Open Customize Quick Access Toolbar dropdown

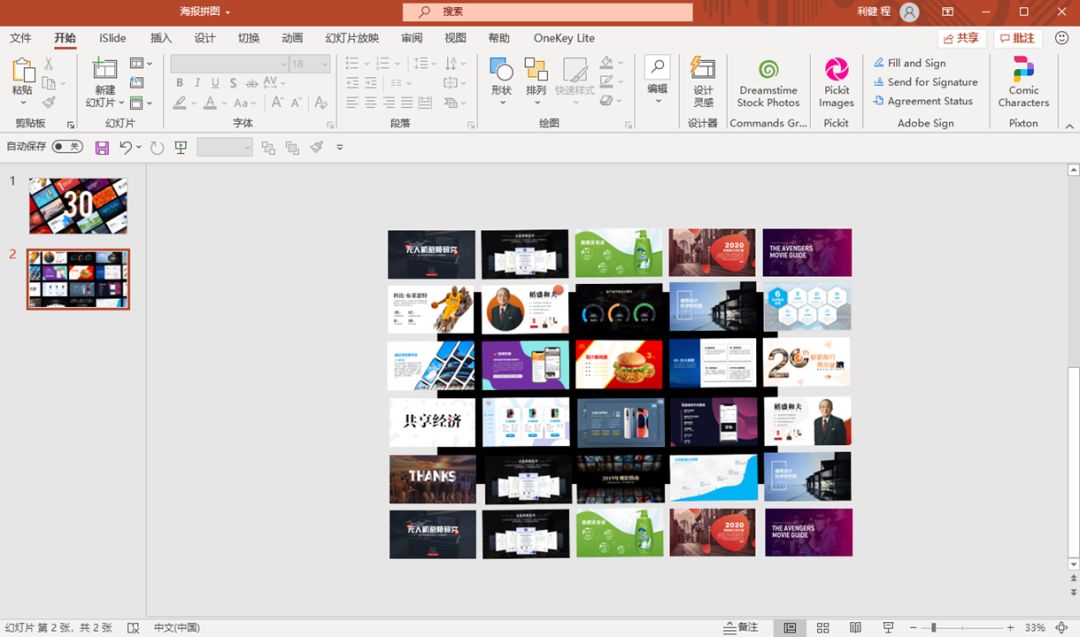click(340, 147)
